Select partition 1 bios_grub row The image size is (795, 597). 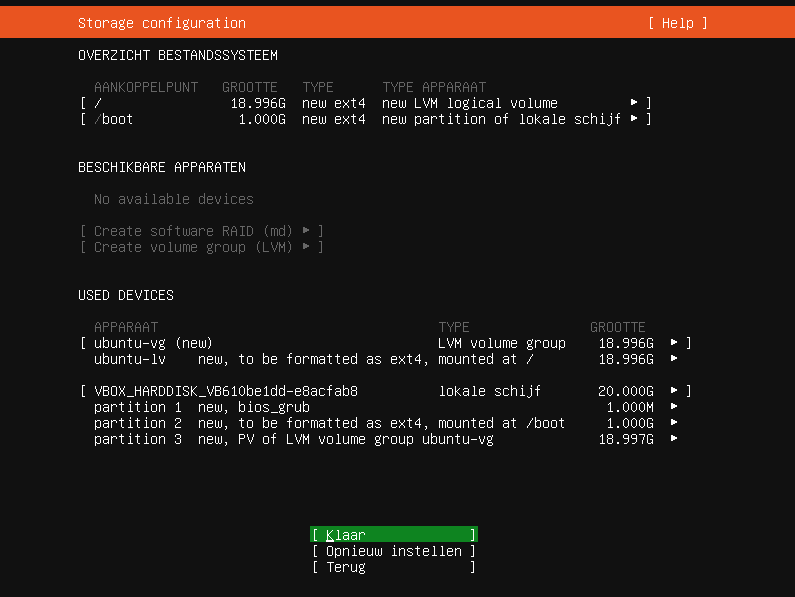point(385,407)
